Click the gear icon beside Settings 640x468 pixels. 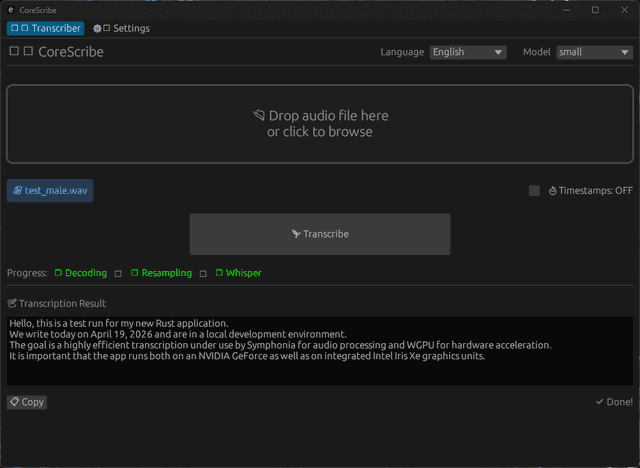click(97, 28)
